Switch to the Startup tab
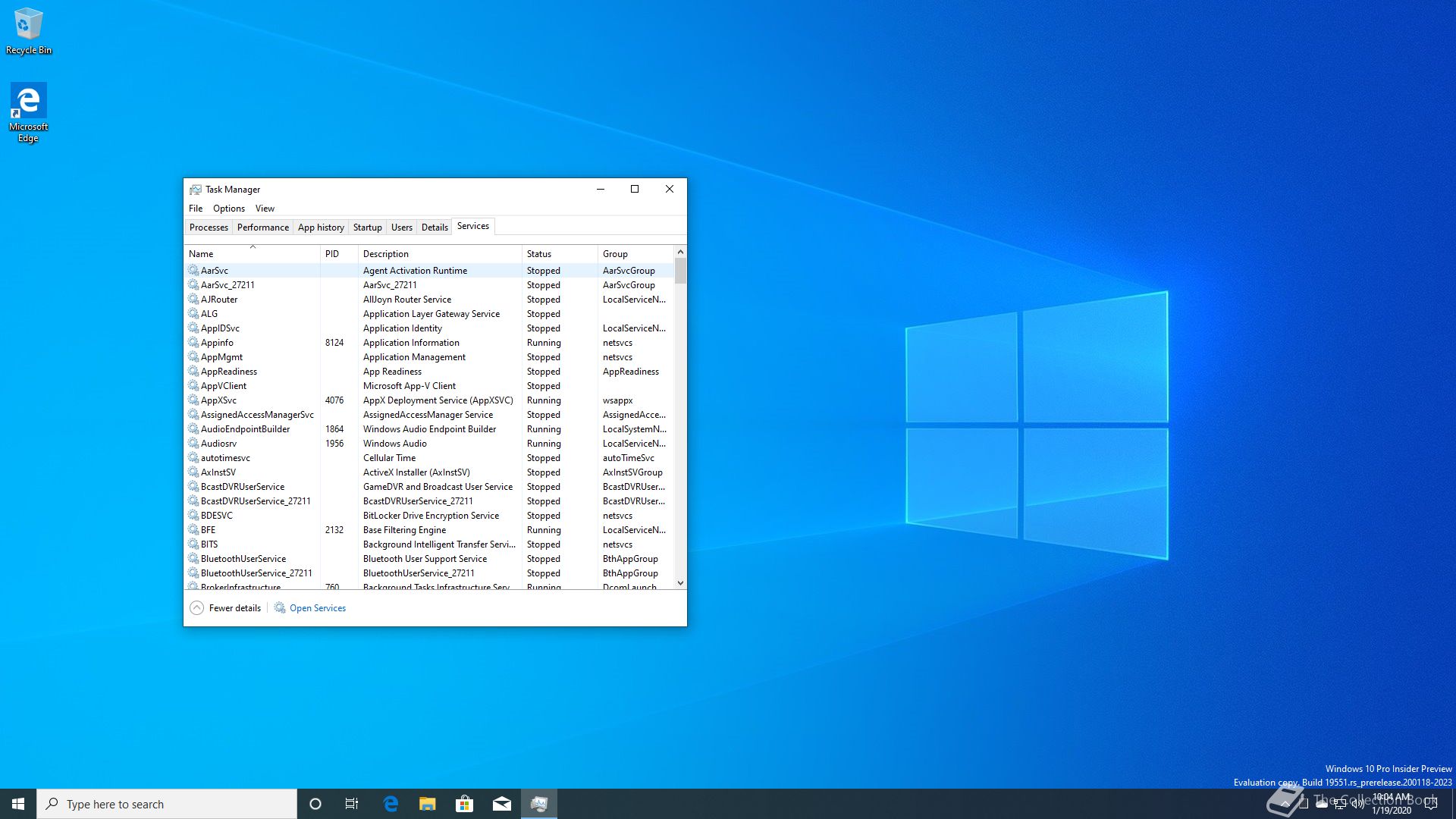Viewport: 1456px width, 819px height. pos(367,227)
